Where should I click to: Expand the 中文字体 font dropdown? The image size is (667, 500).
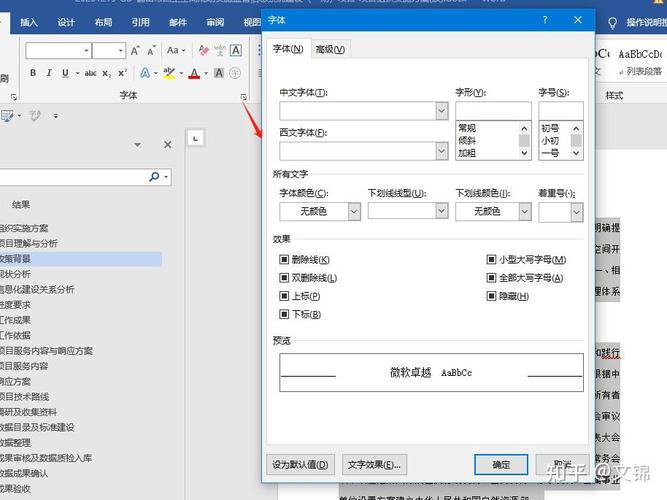[442, 111]
